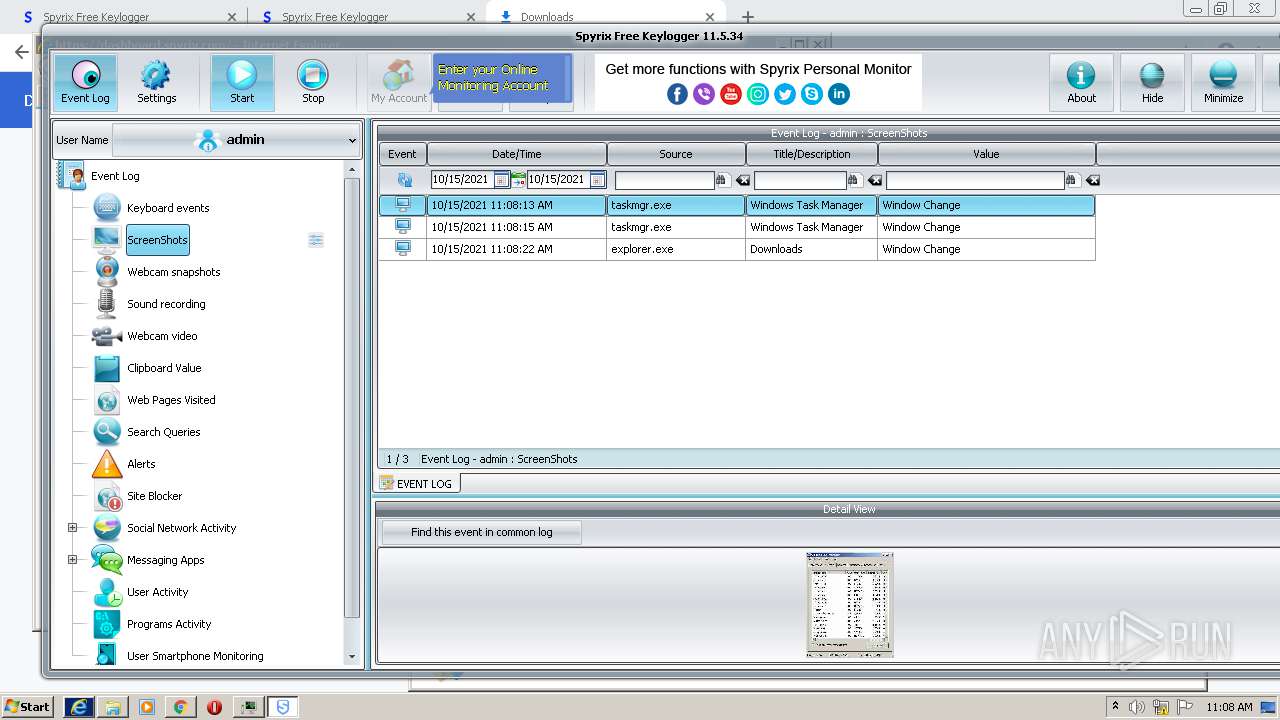Image resolution: width=1280 pixels, height=720 pixels.
Task: Open the Instagram social icon
Action: coord(758,94)
